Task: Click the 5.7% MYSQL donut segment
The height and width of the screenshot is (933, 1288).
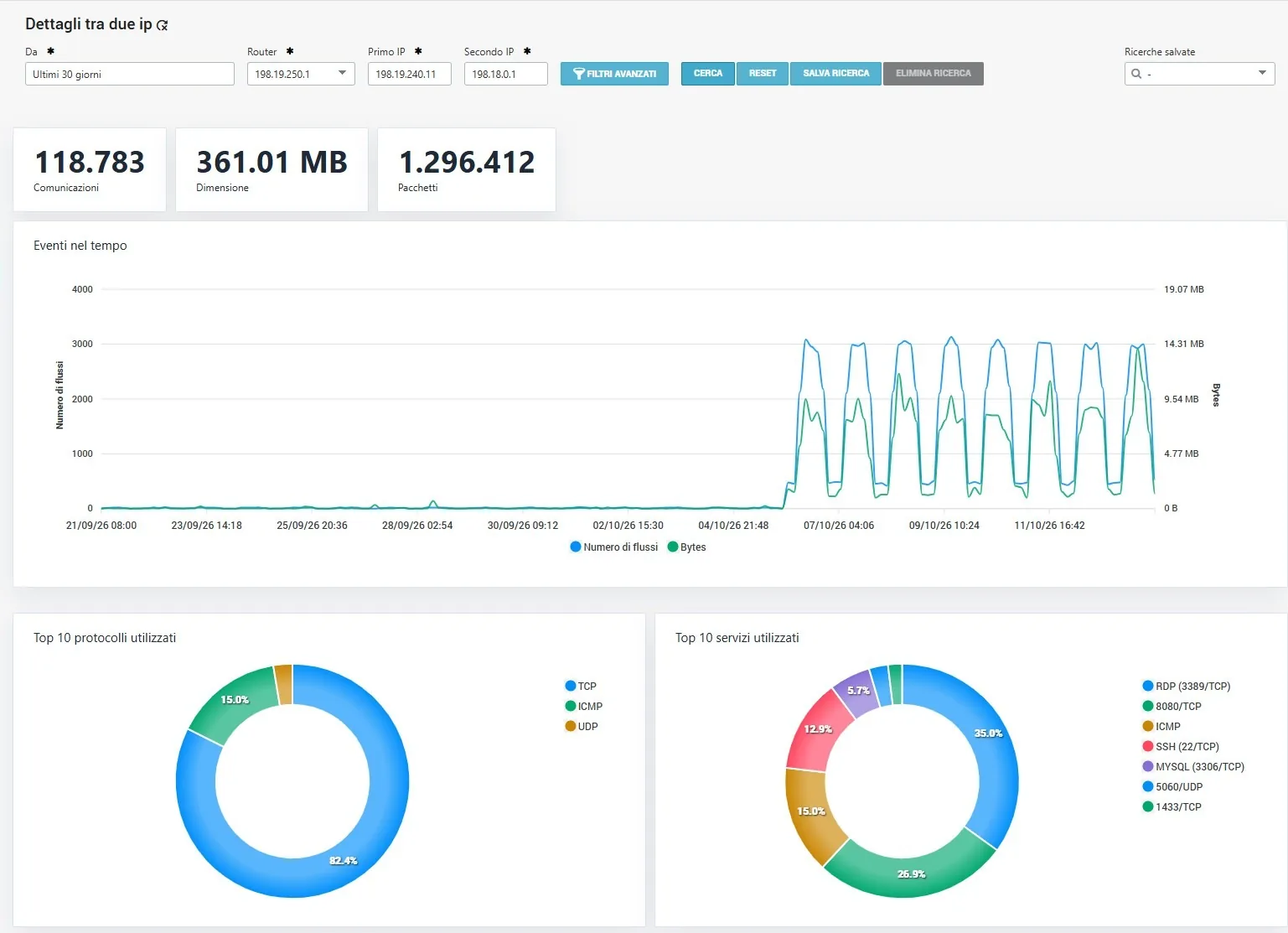Action: click(x=857, y=692)
